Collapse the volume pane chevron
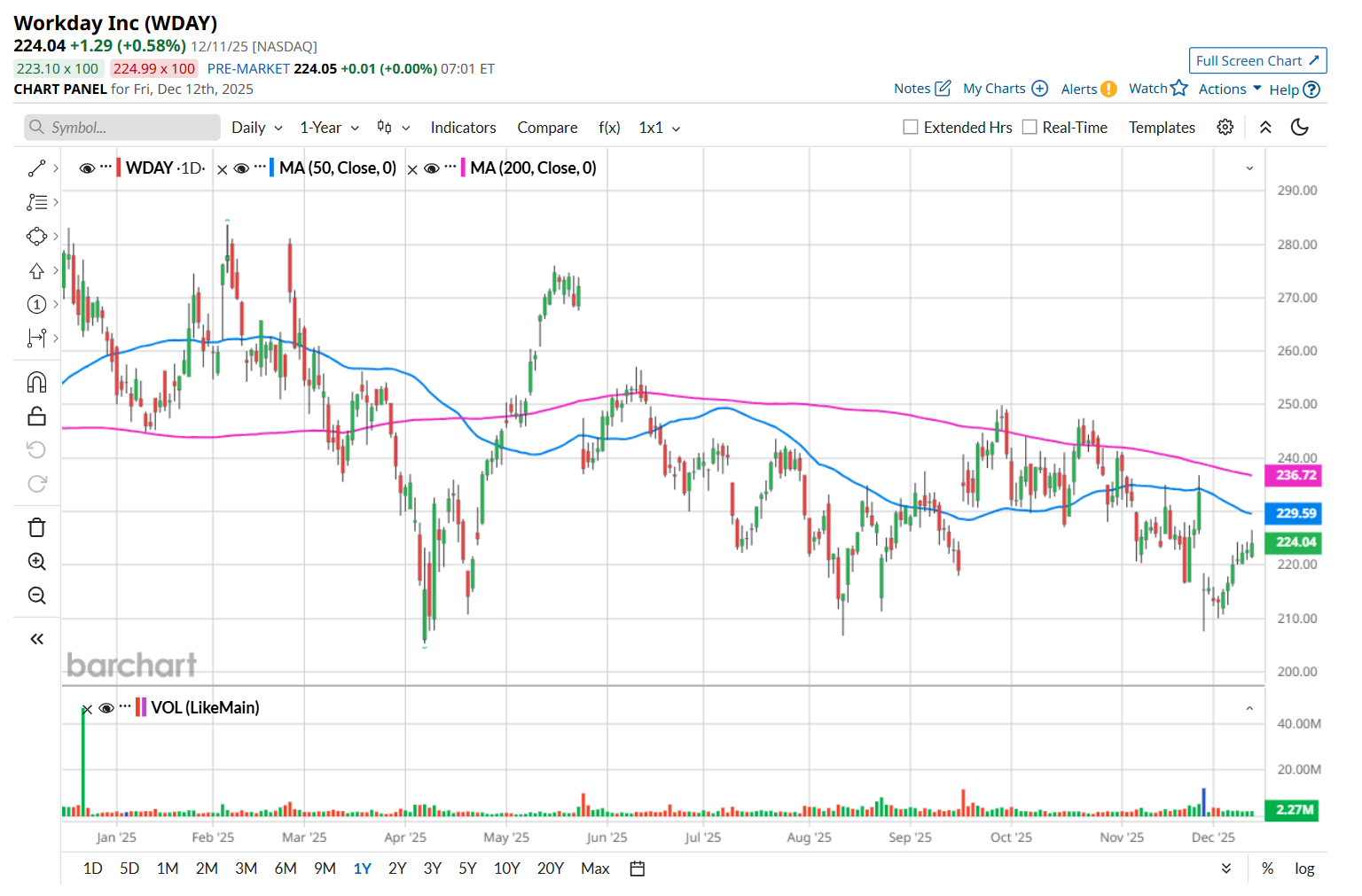Viewport: 1362px width, 896px height. [1249, 708]
